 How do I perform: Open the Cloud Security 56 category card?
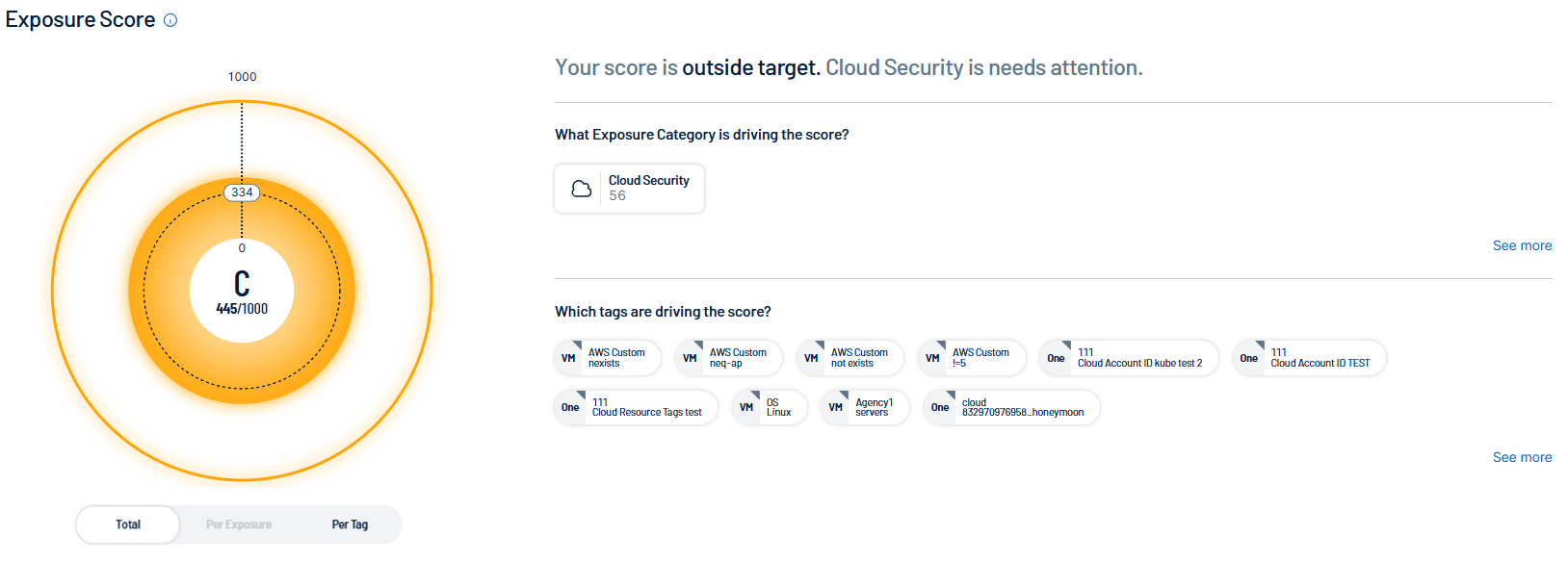point(629,188)
